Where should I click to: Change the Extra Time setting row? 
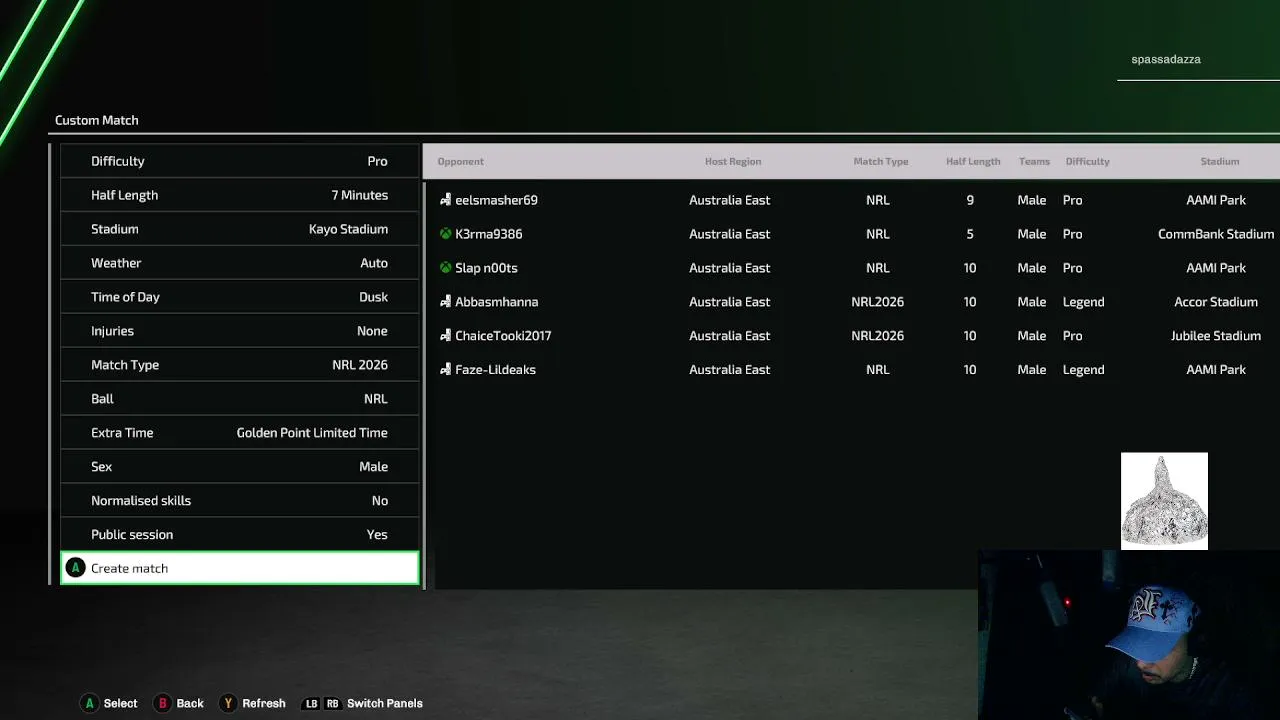(240, 432)
